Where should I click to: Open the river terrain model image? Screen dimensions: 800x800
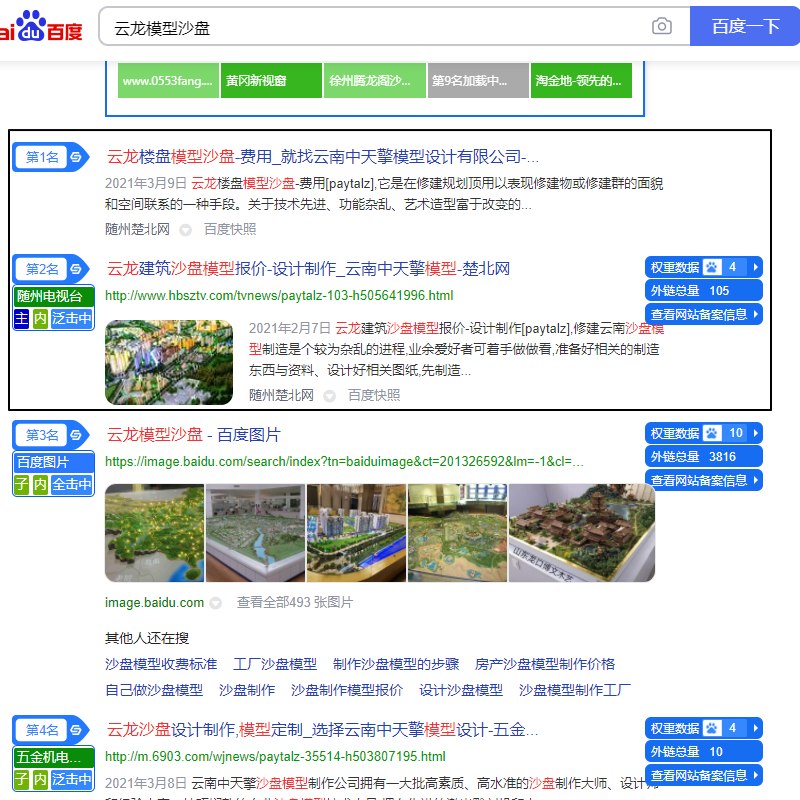coord(255,533)
